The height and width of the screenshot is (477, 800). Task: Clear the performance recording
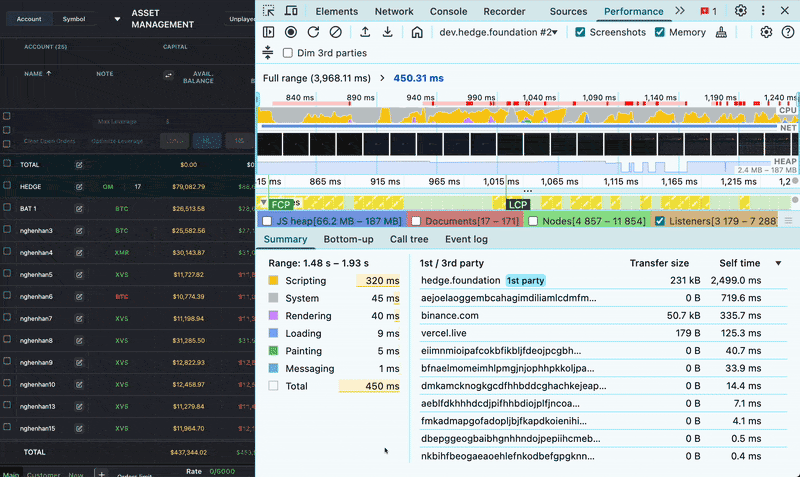coord(335,32)
